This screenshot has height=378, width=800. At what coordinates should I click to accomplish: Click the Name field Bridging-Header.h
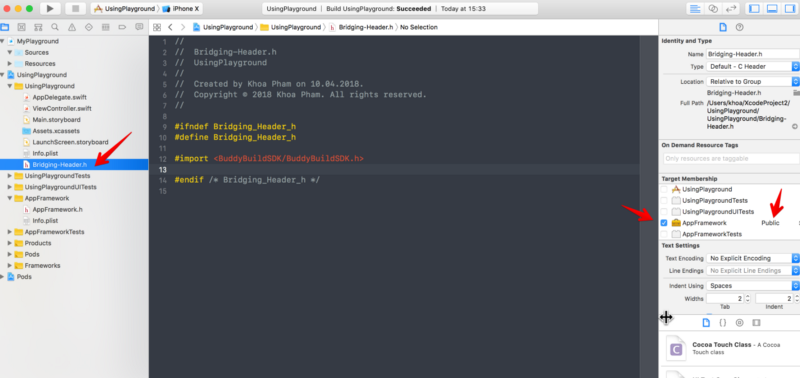[753, 54]
